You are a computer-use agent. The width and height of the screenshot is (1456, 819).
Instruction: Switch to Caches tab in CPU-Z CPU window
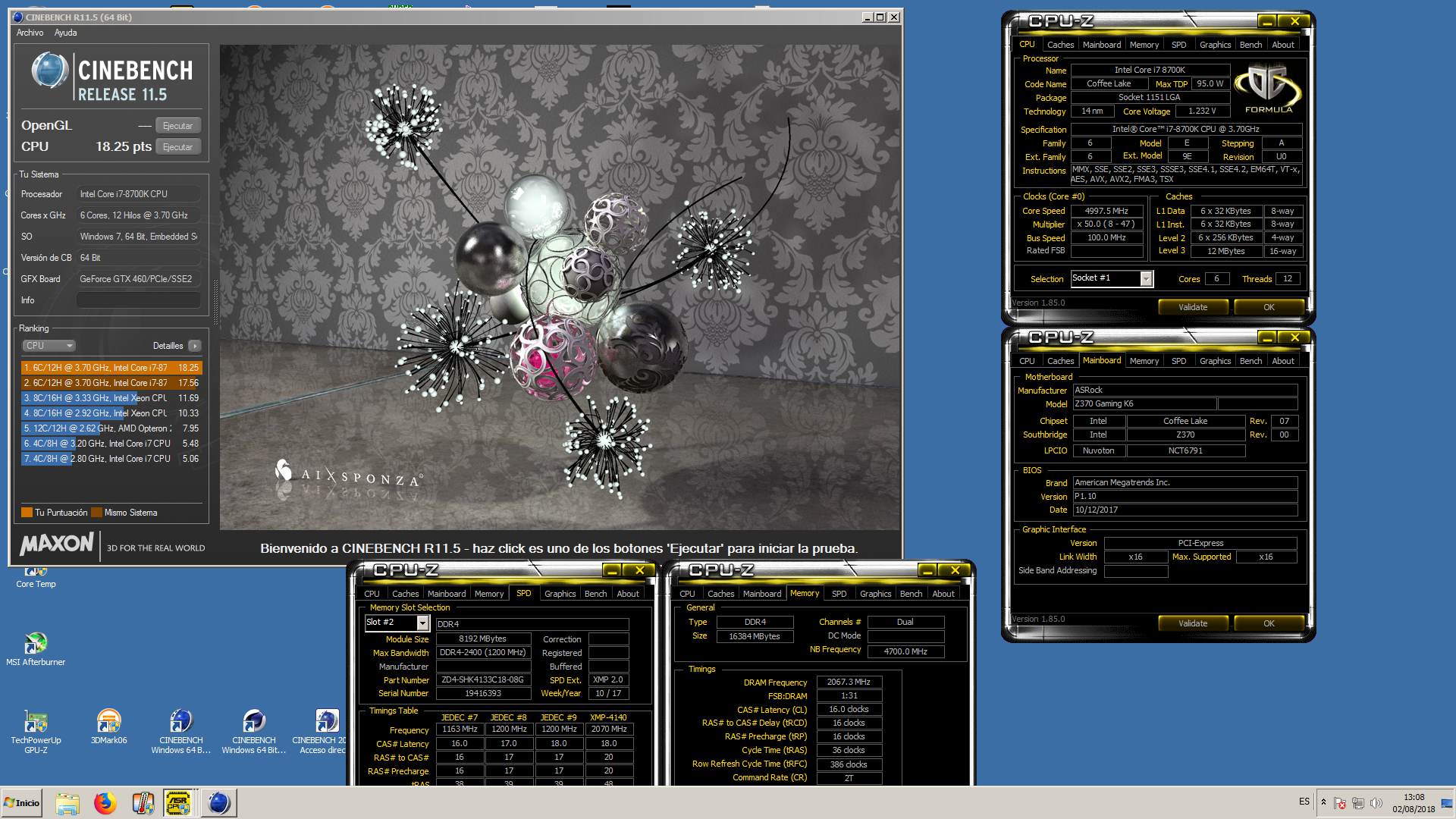1060,45
